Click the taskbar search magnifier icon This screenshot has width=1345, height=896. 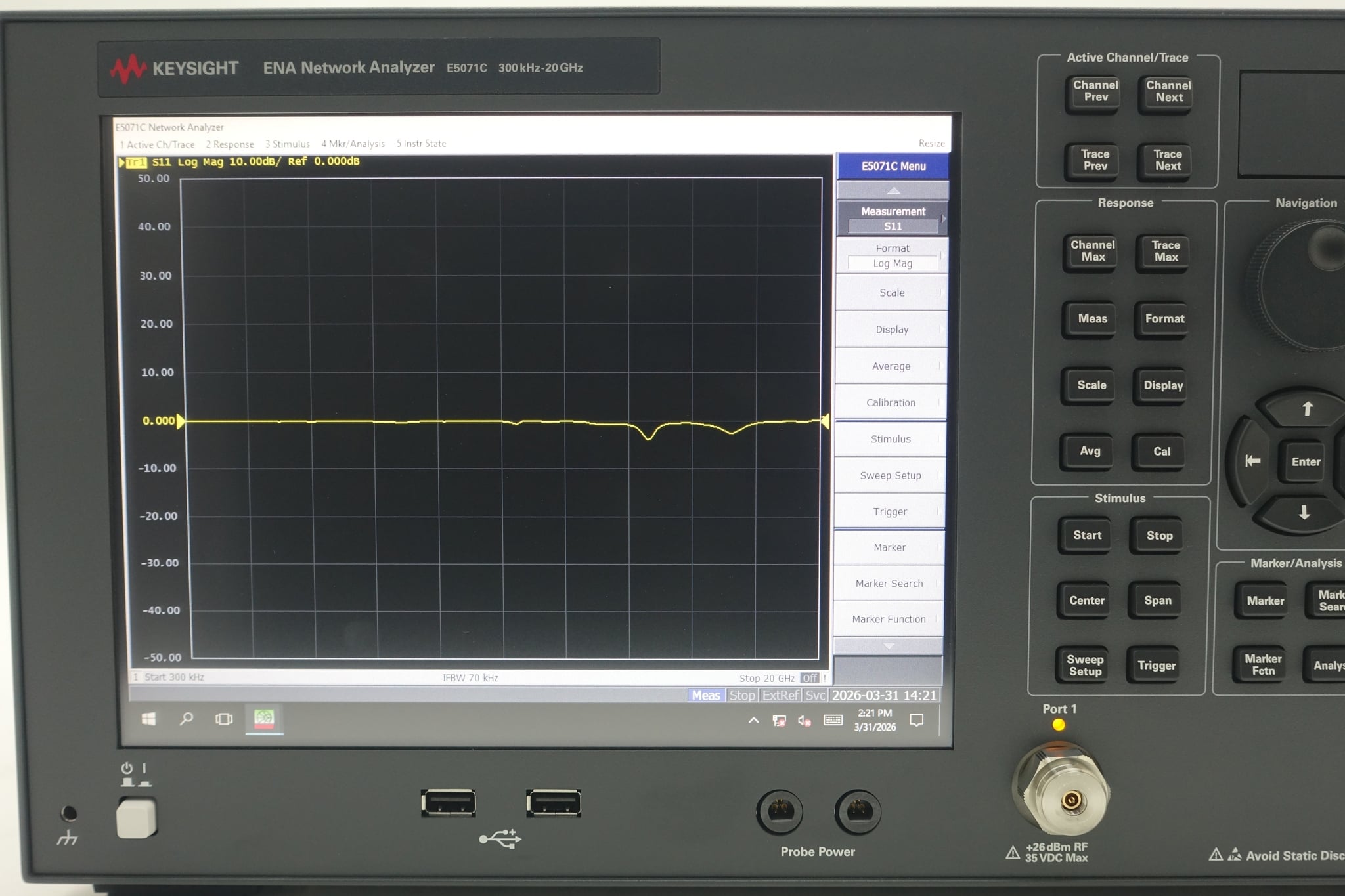[x=187, y=719]
